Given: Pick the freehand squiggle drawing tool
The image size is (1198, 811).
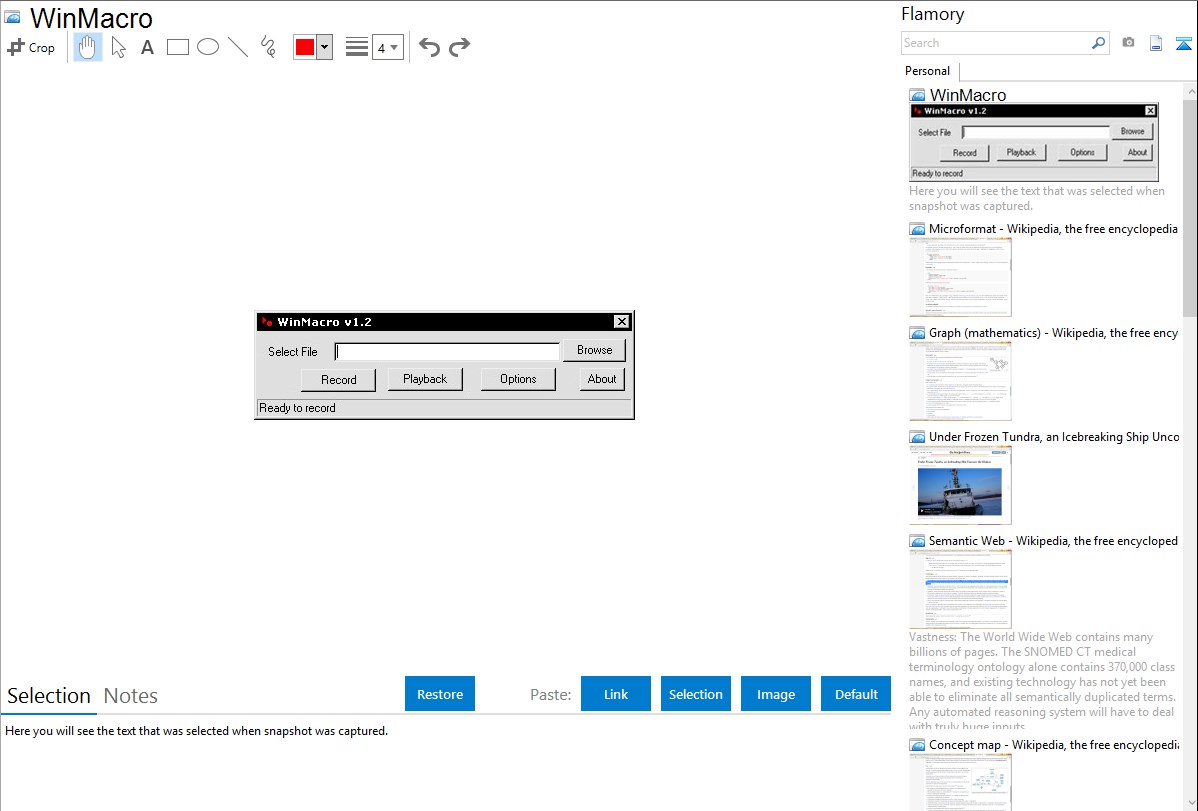Looking at the screenshot, I should pyautogui.click(x=268, y=47).
